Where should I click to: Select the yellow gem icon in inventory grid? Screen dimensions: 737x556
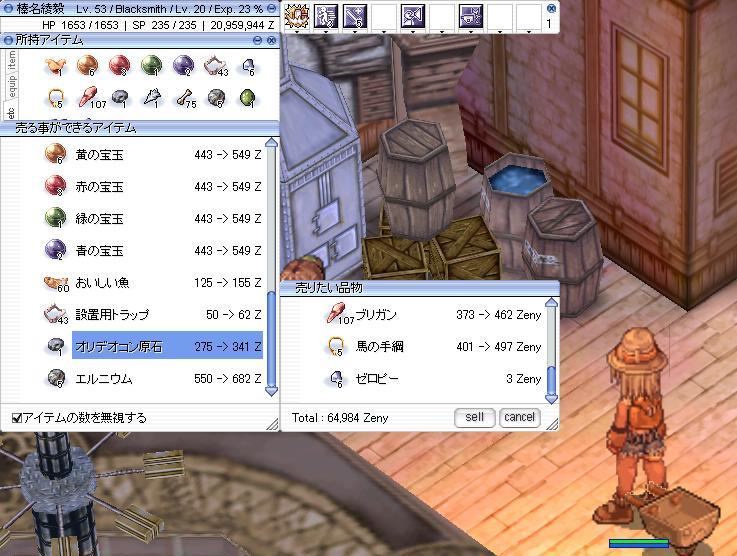pos(87,65)
